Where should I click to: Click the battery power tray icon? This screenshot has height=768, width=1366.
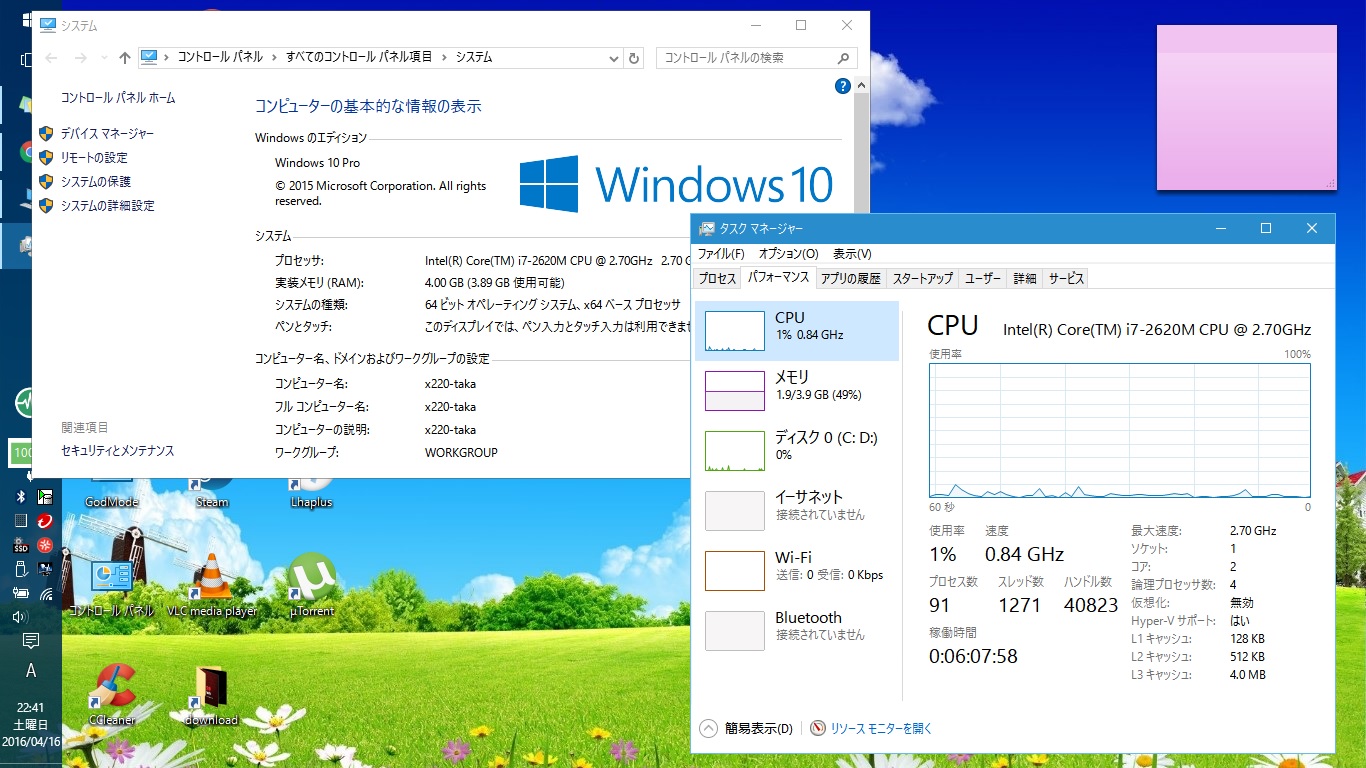pos(20,593)
